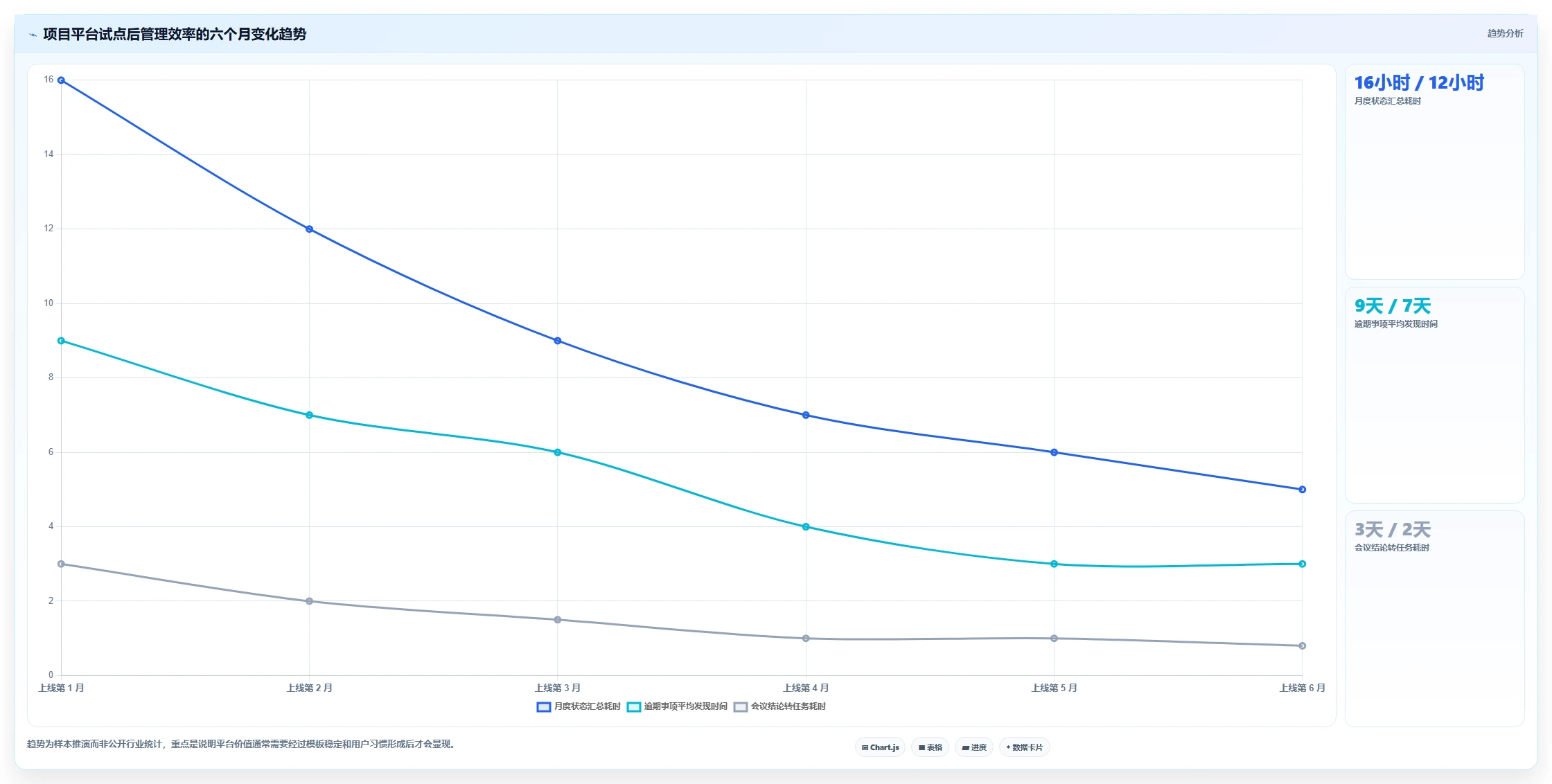
Task: Click the cyan data point at 上线第 5 月
Action: click(1054, 564)
